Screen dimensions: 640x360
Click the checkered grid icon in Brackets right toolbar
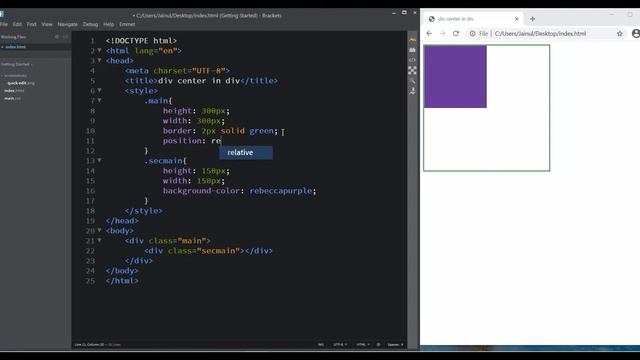click(412, 70)
